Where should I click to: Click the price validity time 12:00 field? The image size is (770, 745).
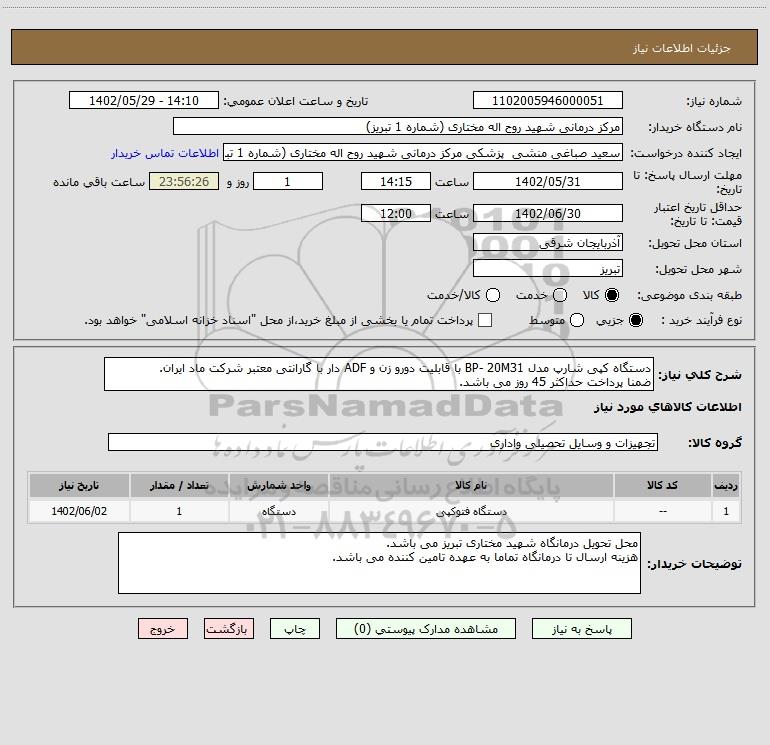(x=396, y=213)
